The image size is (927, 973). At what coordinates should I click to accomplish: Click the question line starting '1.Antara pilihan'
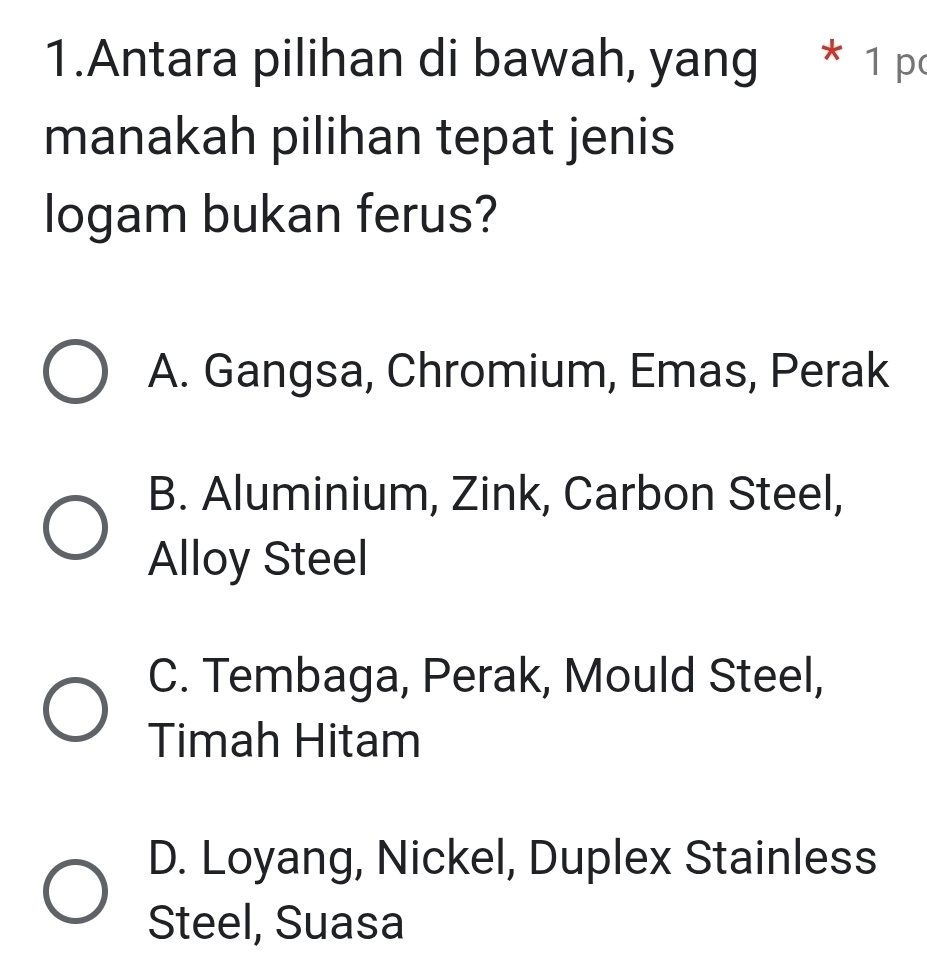pyautogui.click(x=400, y=60)
